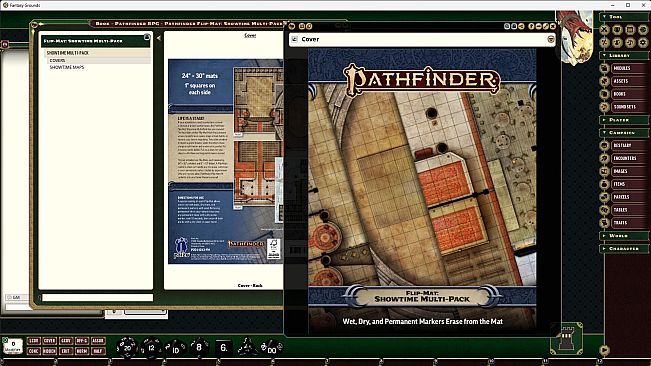Expand the Player sidebar section
651x366 pixels.
coord(624,120)
